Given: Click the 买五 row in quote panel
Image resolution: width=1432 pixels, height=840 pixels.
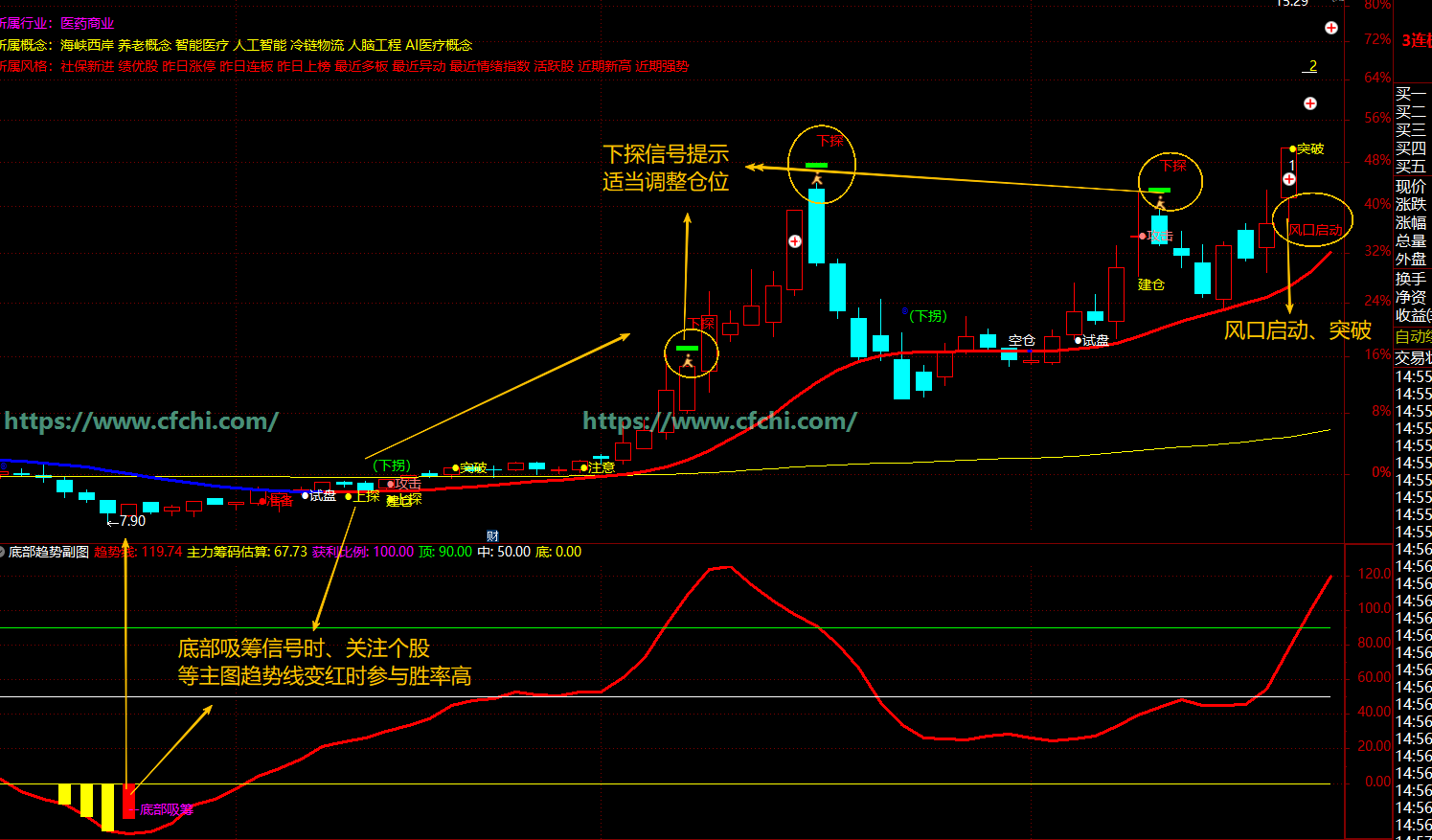Looking at the screenshot, I should pyautogui.click(x=1411, y=167).
